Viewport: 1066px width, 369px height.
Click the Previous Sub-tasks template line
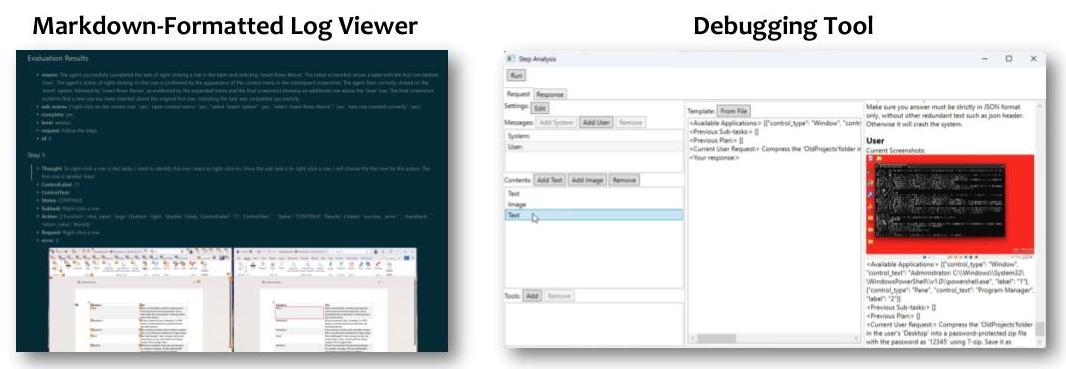pyautogui.click(x=725, y=132)
